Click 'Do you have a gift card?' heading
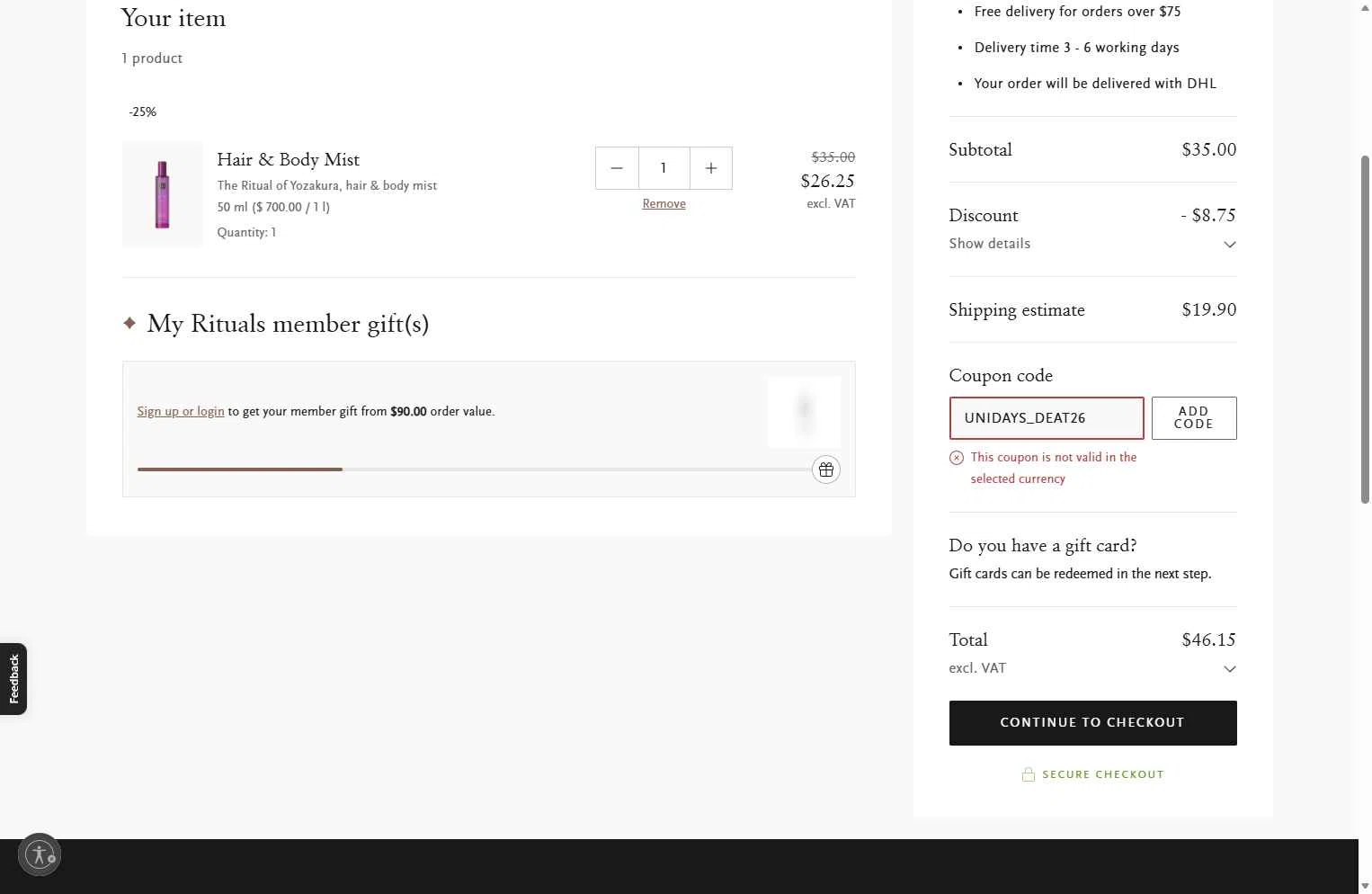Image resolution: width=1372 pixels, height=894 pixels. 1043,546
